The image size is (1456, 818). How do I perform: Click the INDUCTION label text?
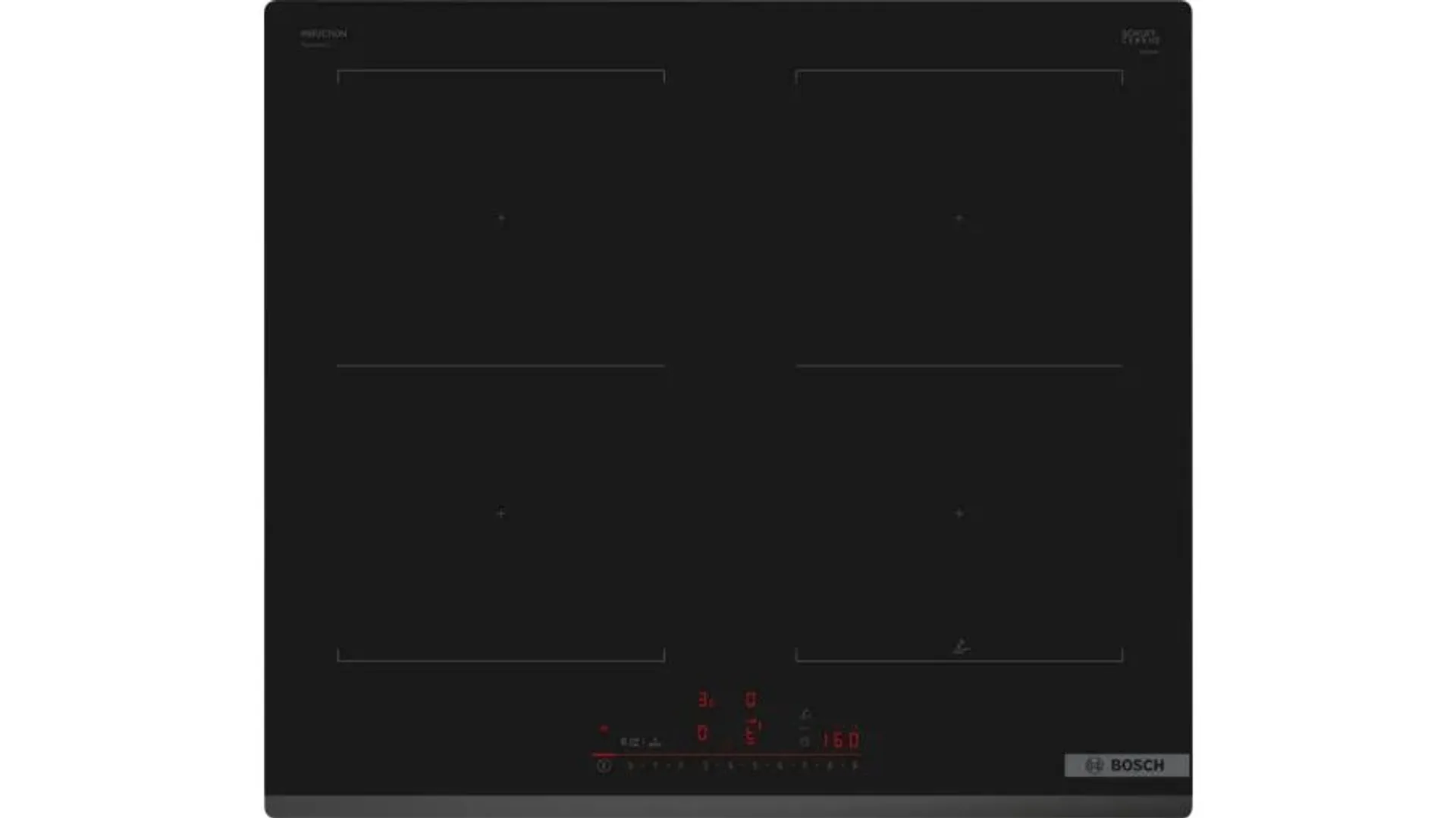(324, 34)
